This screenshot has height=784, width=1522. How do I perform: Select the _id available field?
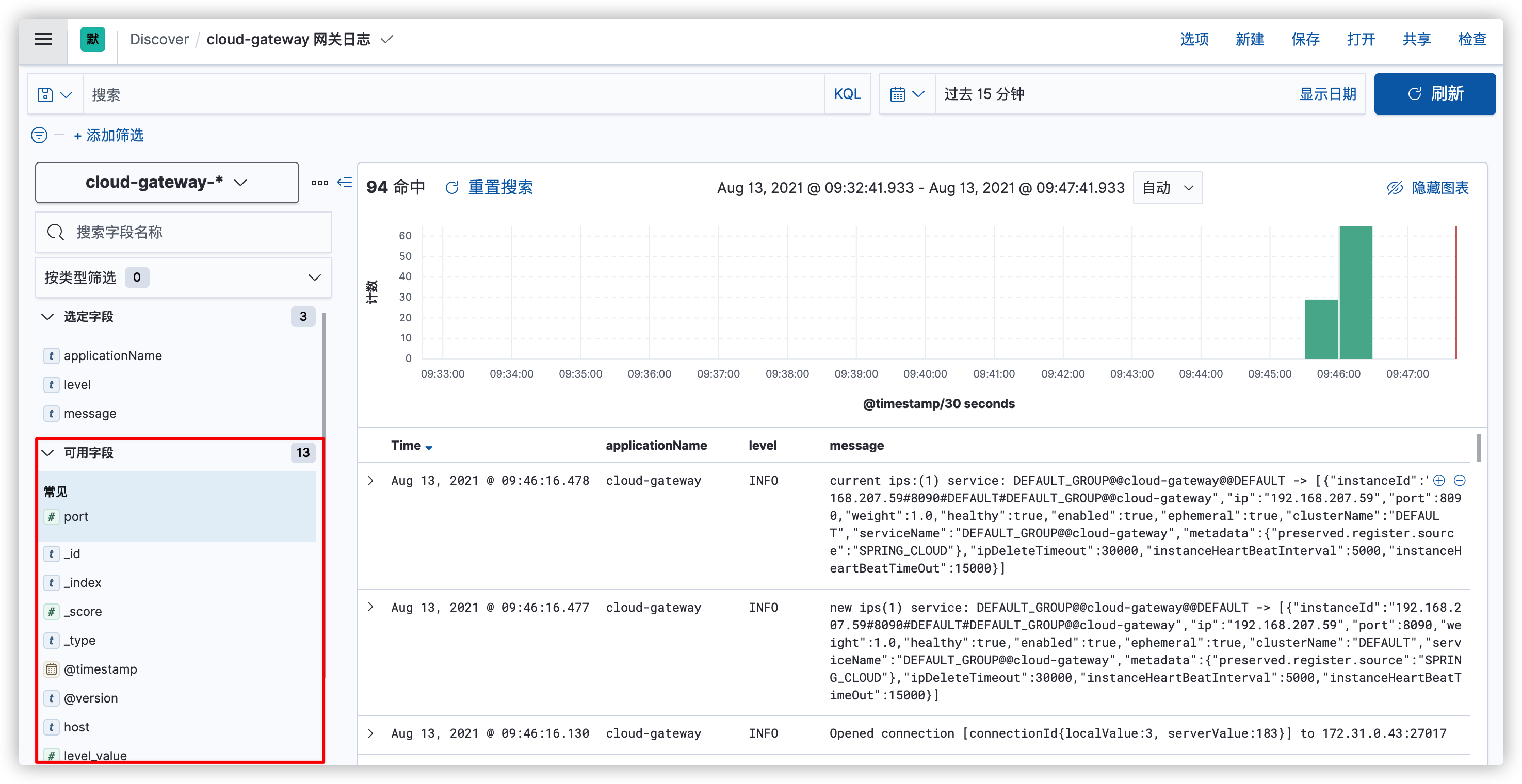coord(72,554)
